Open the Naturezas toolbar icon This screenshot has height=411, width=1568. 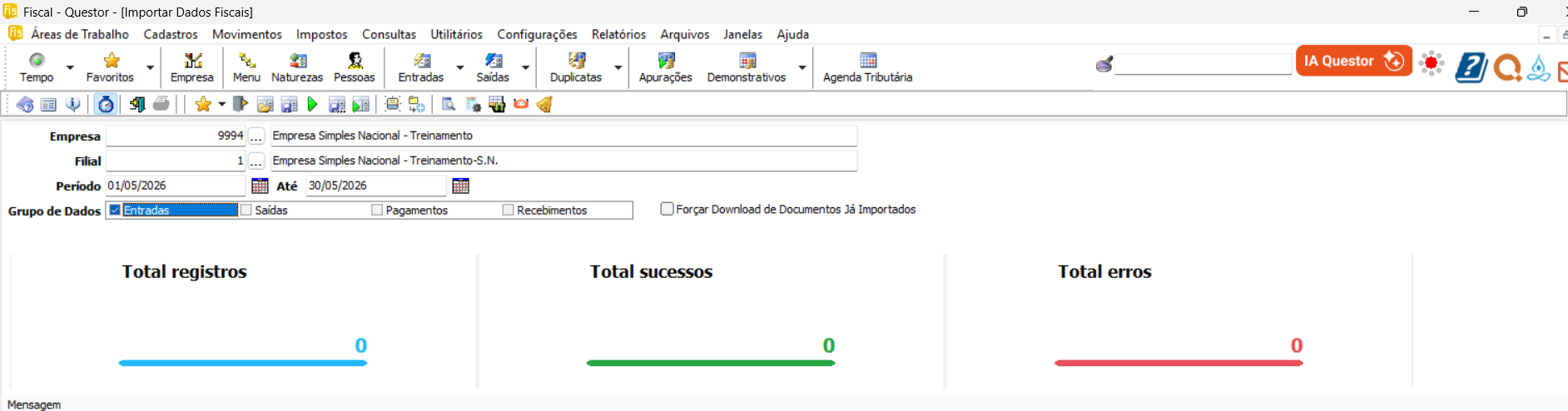pyautogui.click(x=297, y=67)
